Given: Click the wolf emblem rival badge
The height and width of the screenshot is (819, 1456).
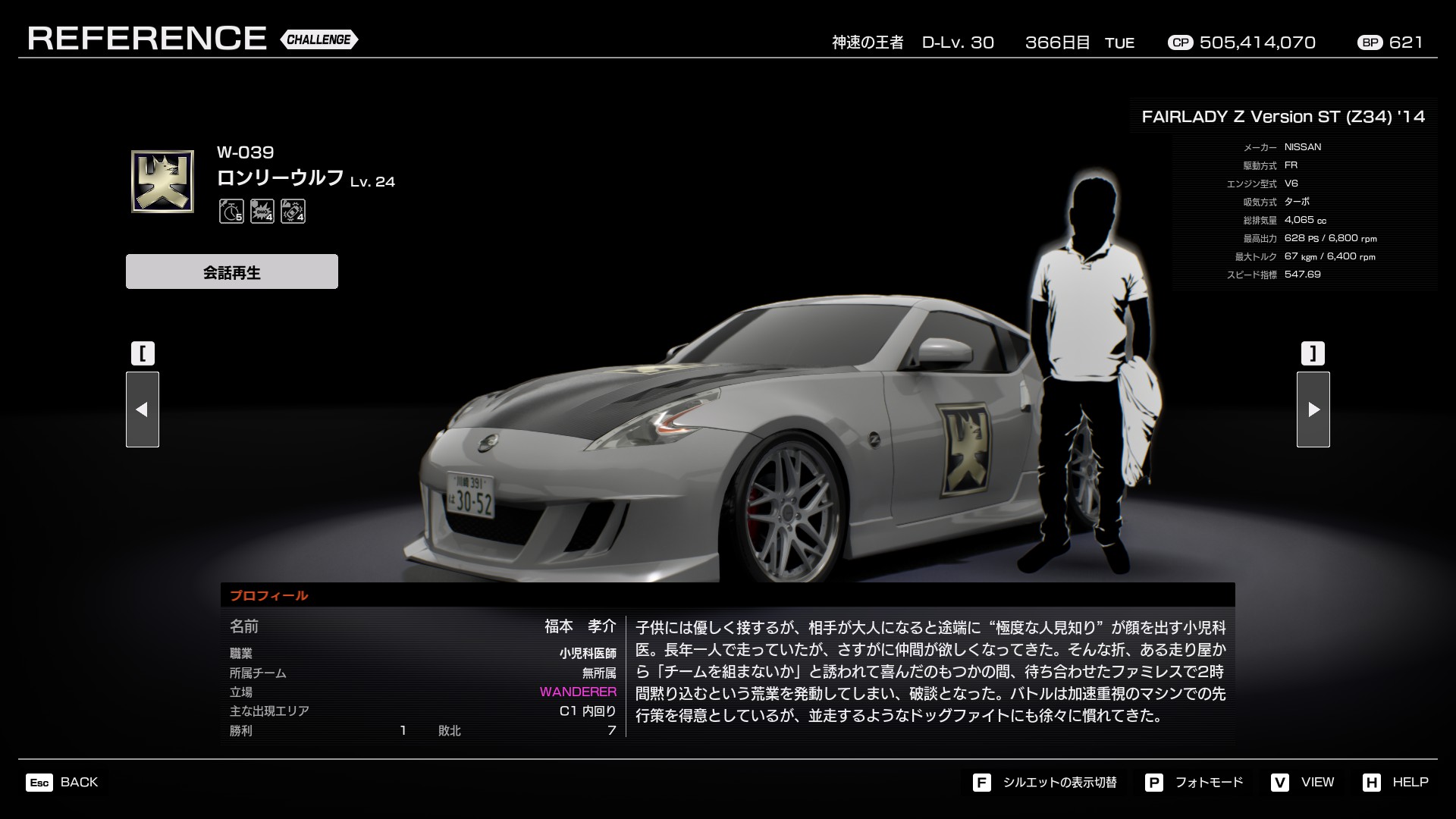Looking at the screenshot, I should (x=162, y=181).
